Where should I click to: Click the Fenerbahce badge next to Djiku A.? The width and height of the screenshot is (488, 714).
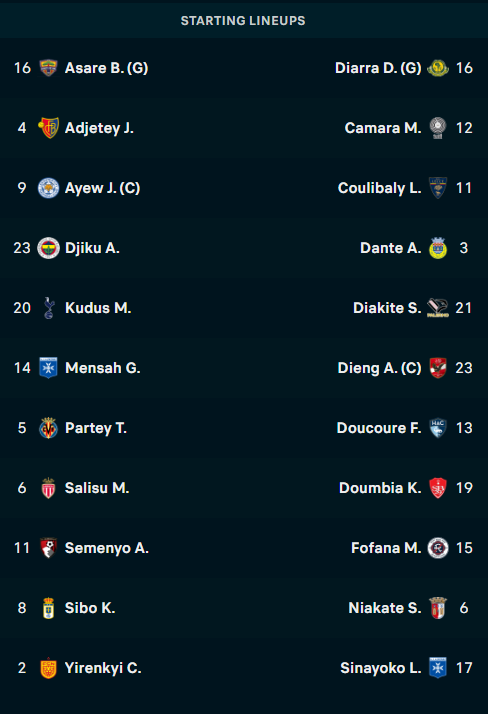[x=48, y=248]
